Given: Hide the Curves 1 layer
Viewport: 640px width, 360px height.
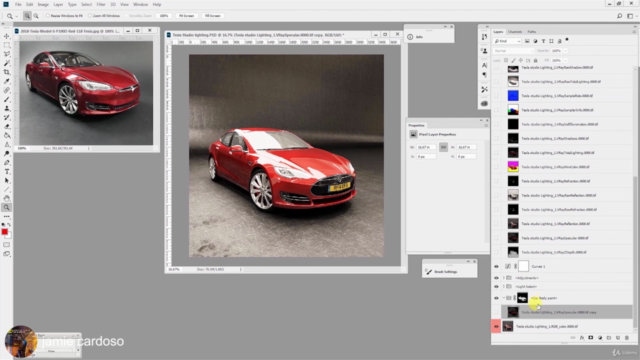Looking at the screenshot, I should 496,267.
